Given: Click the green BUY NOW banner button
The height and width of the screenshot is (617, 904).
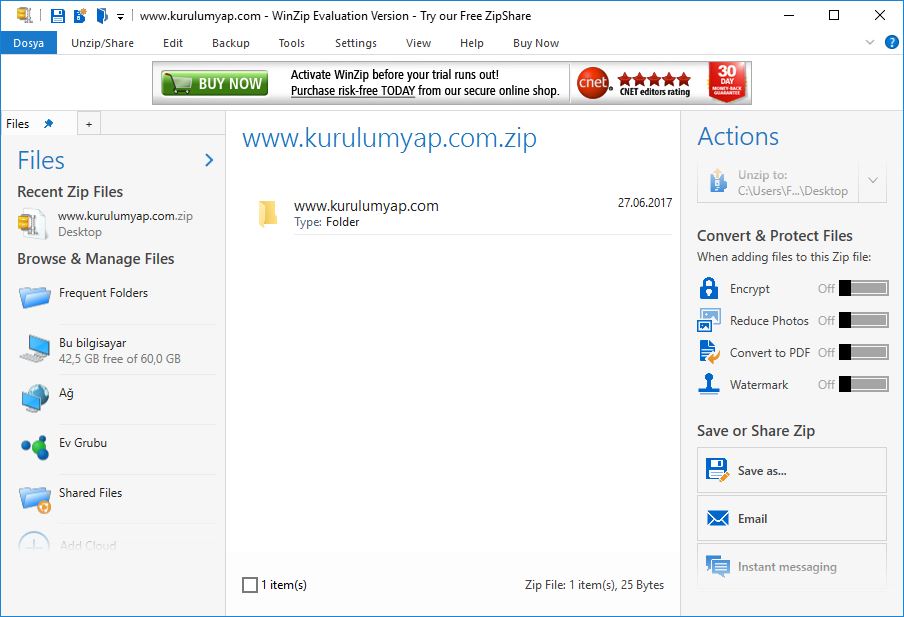Looking at the screenshot, I should (214, 83).
